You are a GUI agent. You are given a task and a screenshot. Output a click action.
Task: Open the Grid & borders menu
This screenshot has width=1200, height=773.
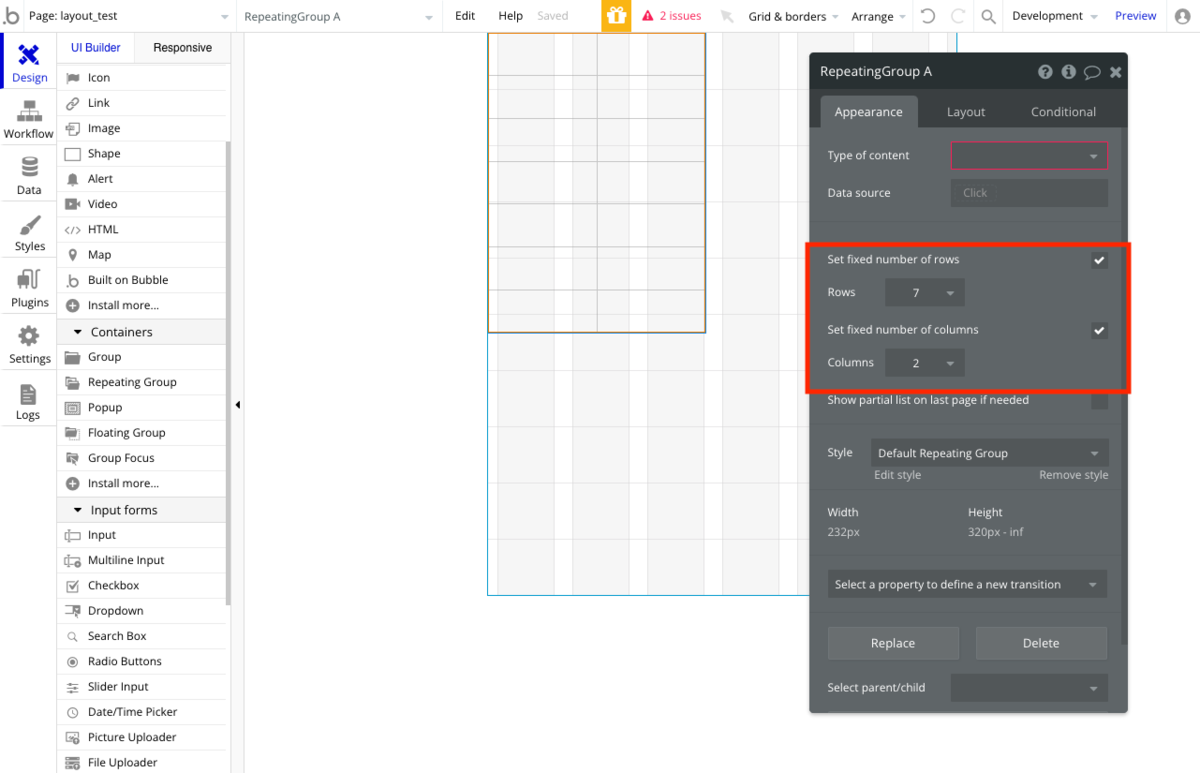click(793, 16)
